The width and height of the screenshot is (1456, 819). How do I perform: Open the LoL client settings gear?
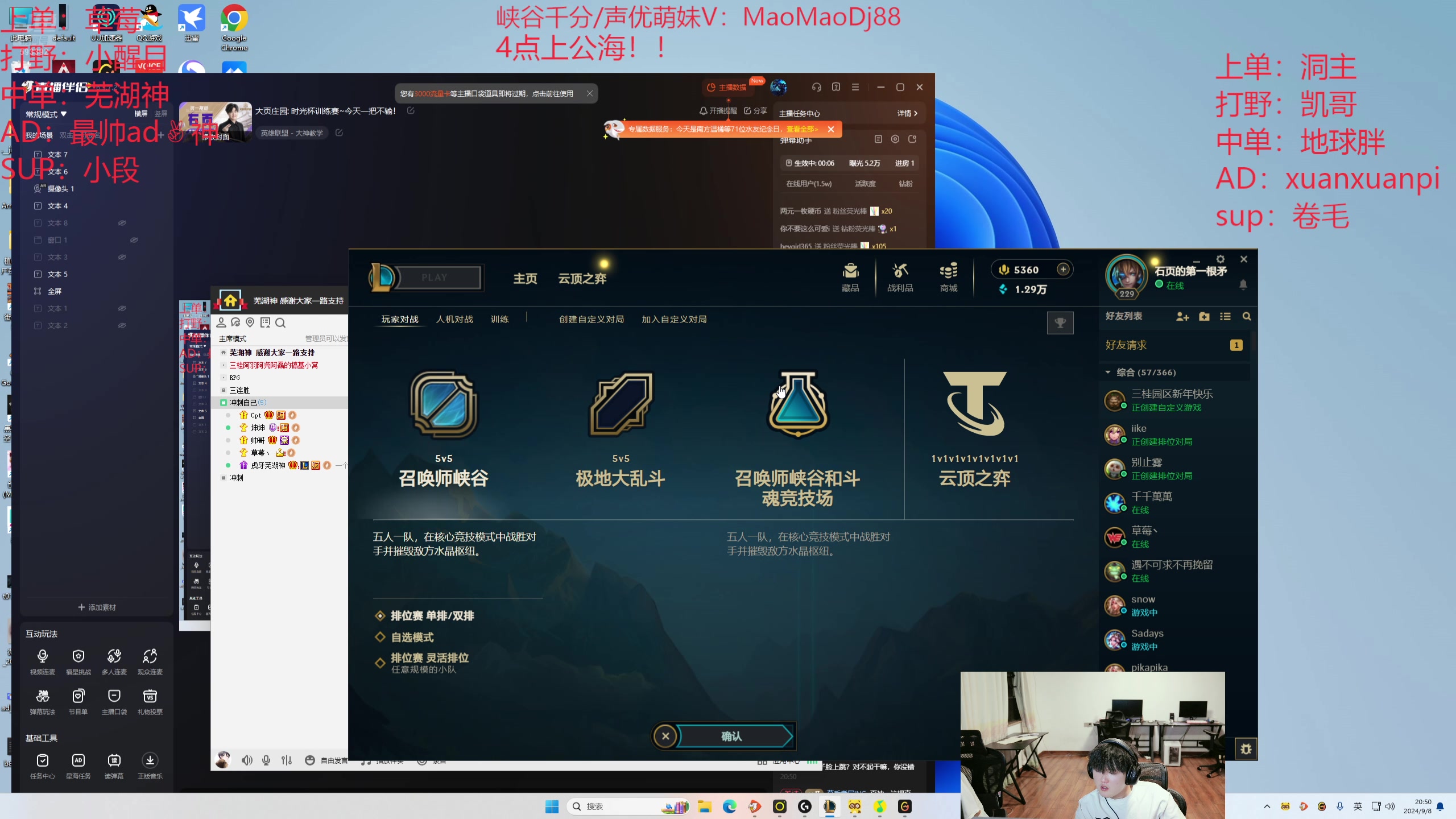1222,259
